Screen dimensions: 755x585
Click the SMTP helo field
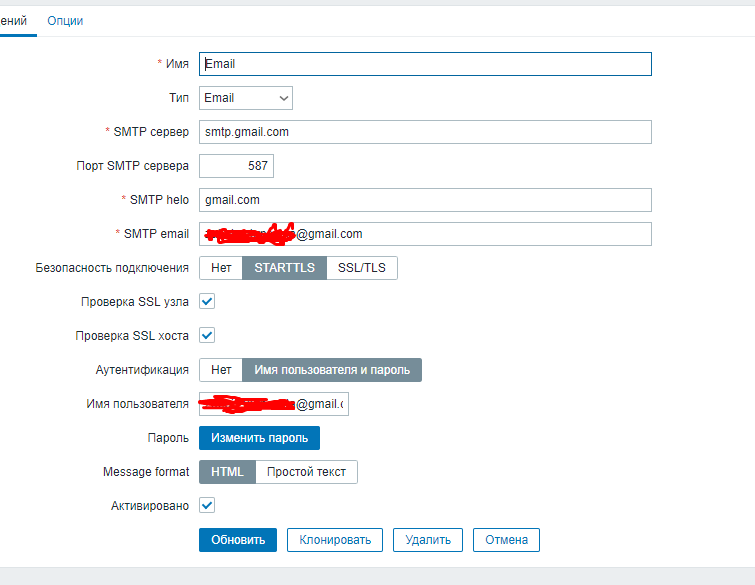click(x=425, y=200)
